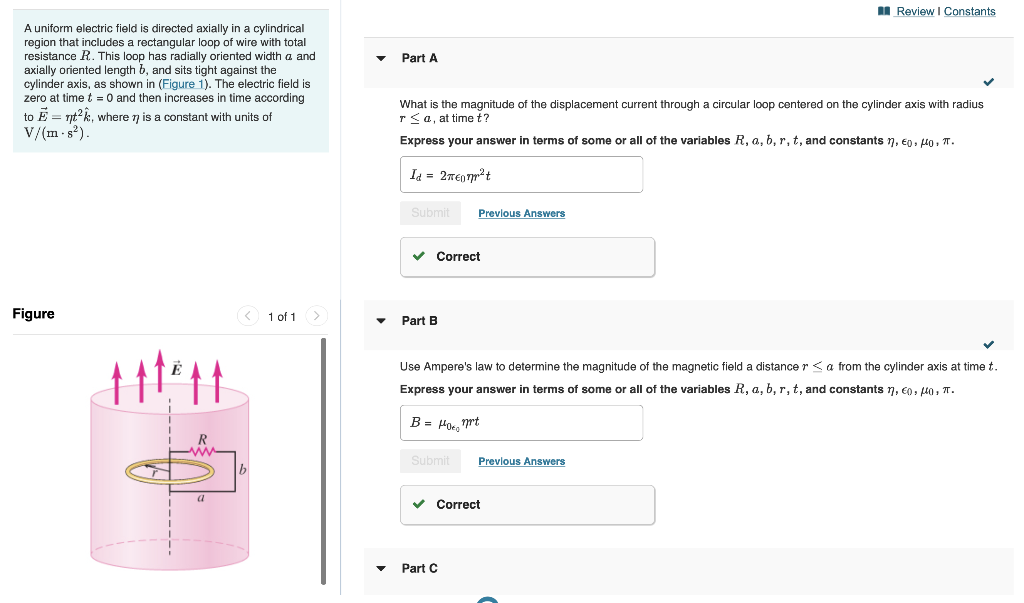Click the disabled Submit button in Part A

click(x=430, y=213)
